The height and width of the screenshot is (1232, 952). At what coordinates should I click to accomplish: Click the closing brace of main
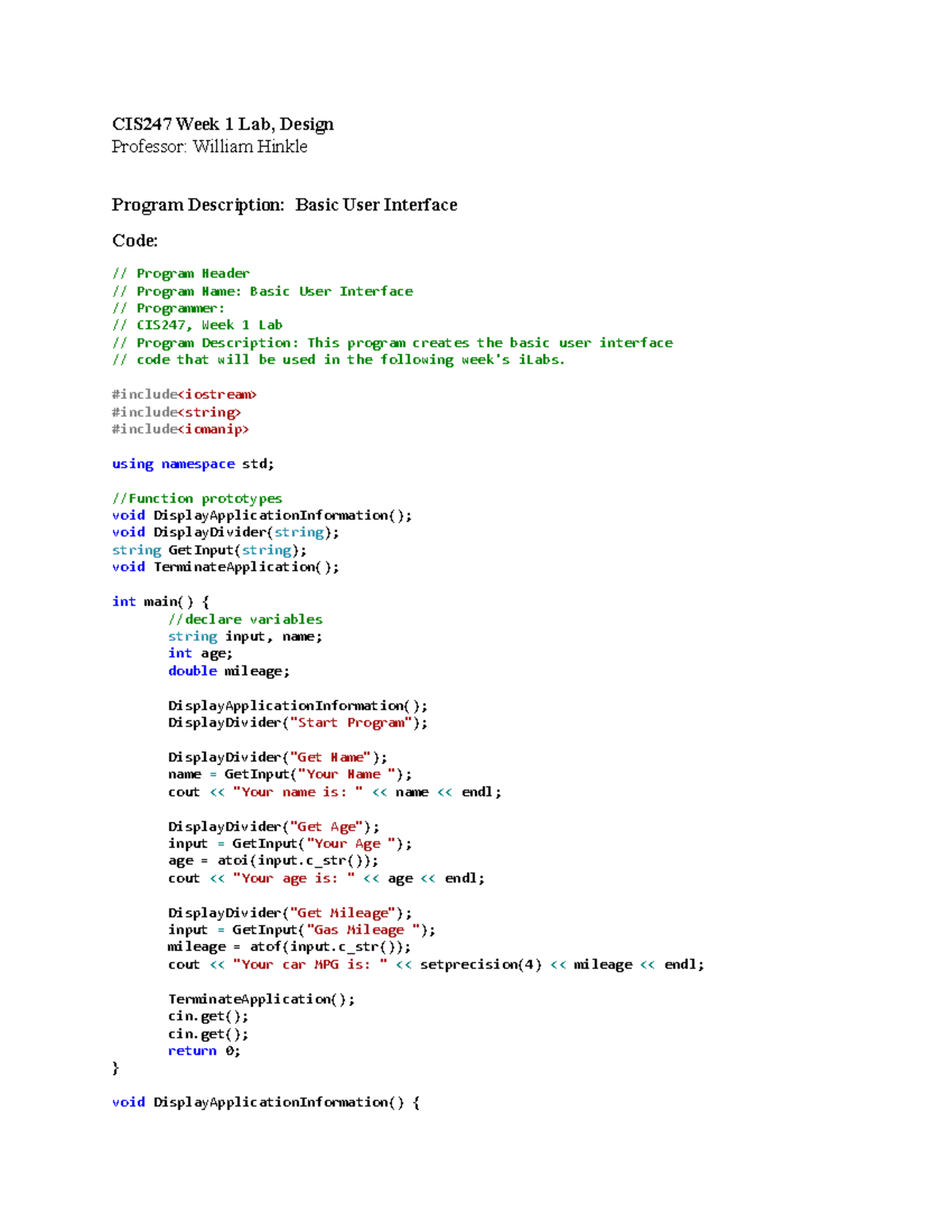click(116, 1069)
